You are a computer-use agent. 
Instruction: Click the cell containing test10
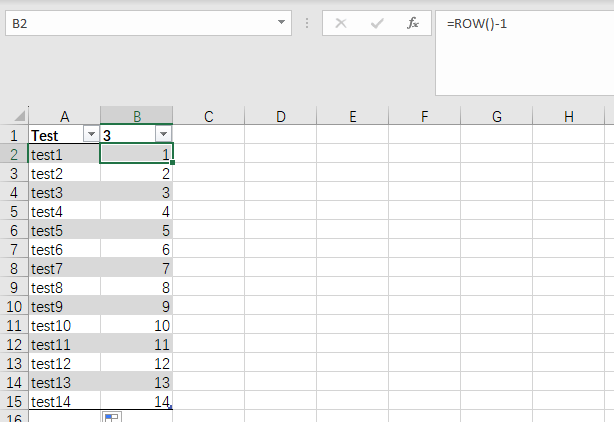click(x=64, y=326)
